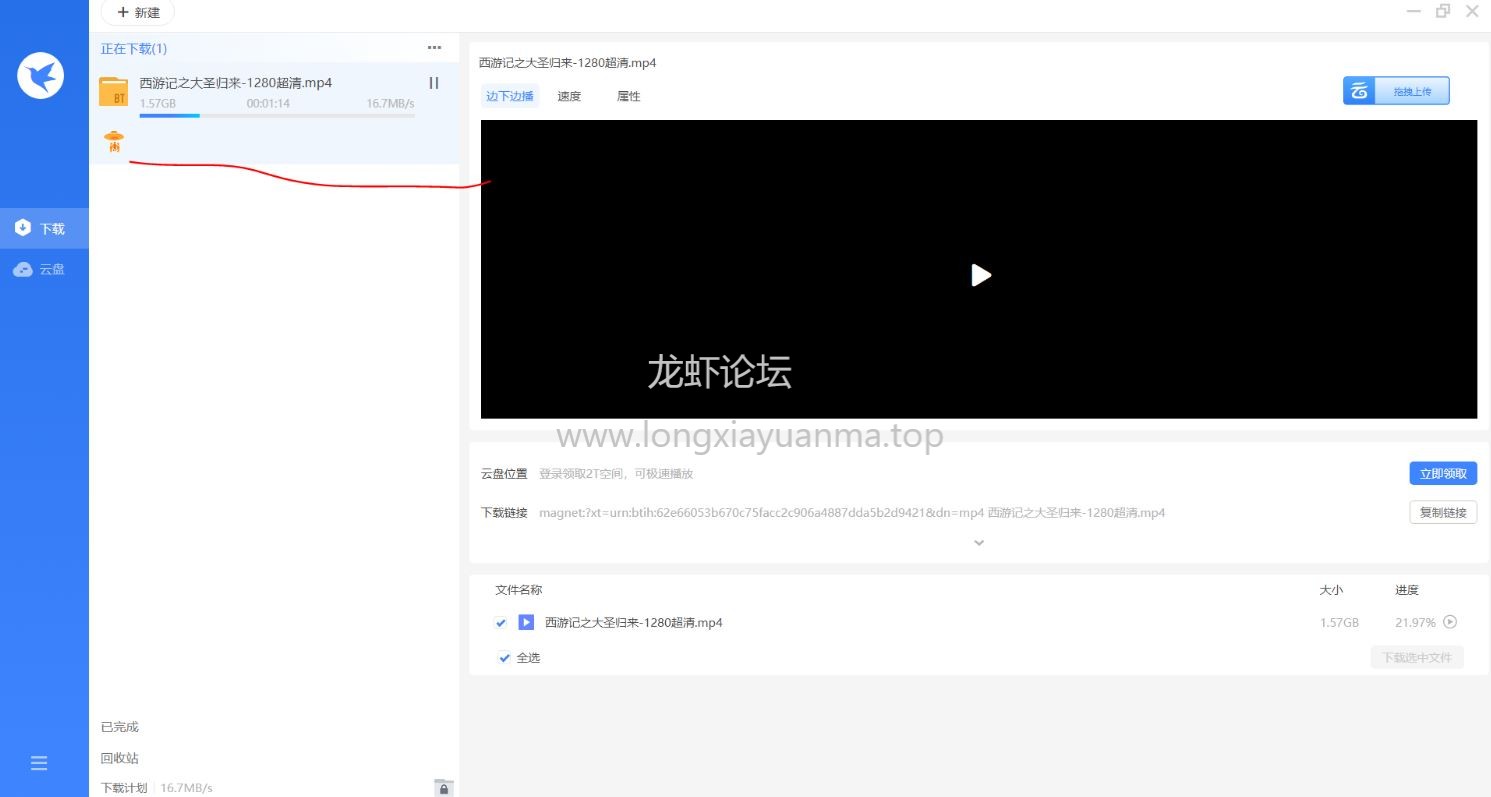Image resolution: width=1491 pixels, height=797 pixels.
Task: Restore the window with restore button
Action: tap(1443, 11)
